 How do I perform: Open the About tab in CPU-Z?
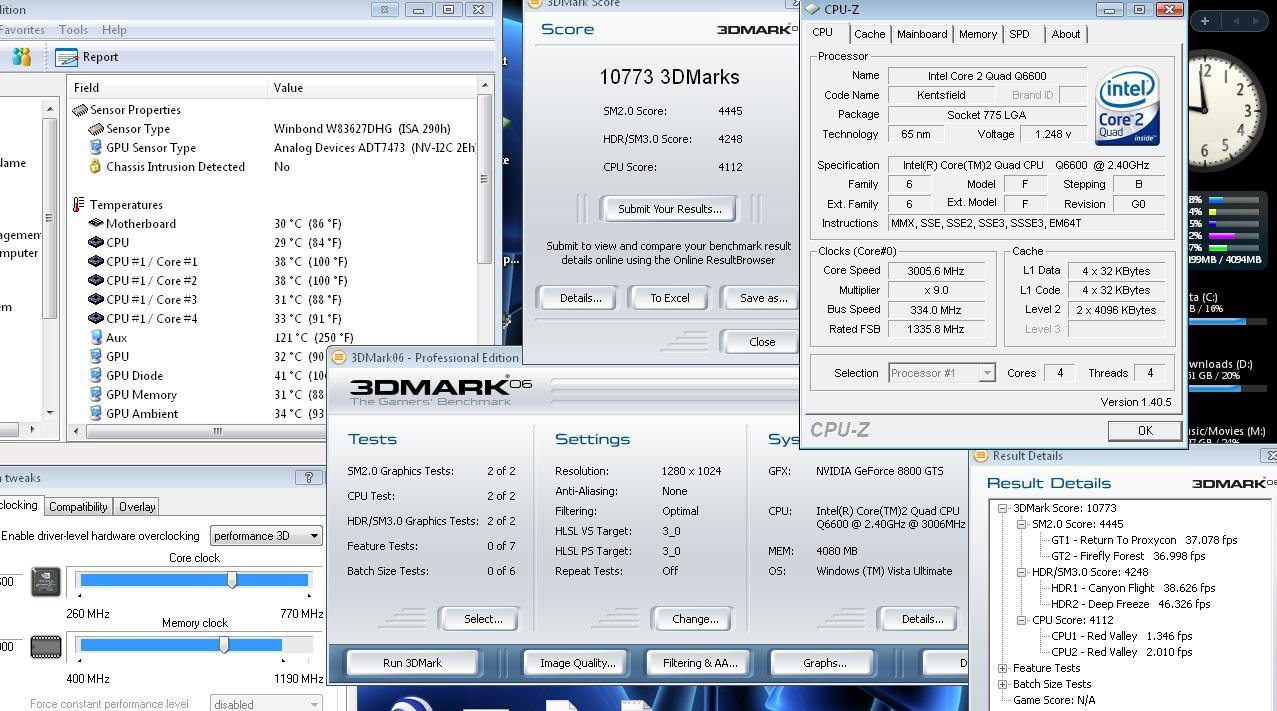[x=1065, y=34]
